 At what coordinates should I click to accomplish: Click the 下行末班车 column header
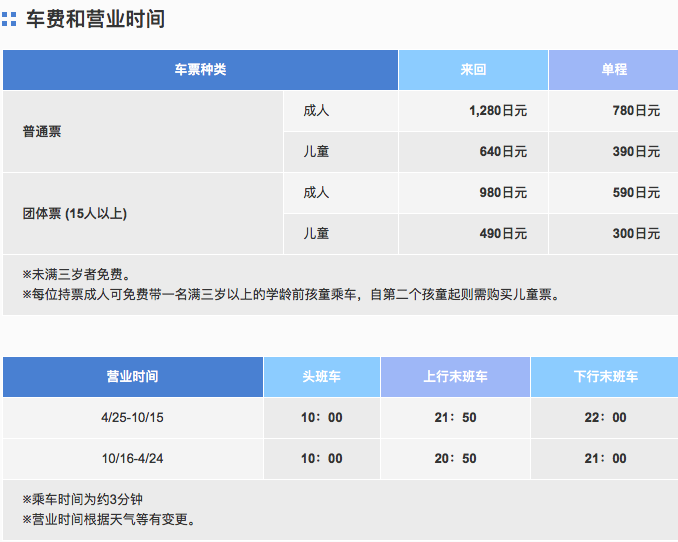(x=605, y=377)
